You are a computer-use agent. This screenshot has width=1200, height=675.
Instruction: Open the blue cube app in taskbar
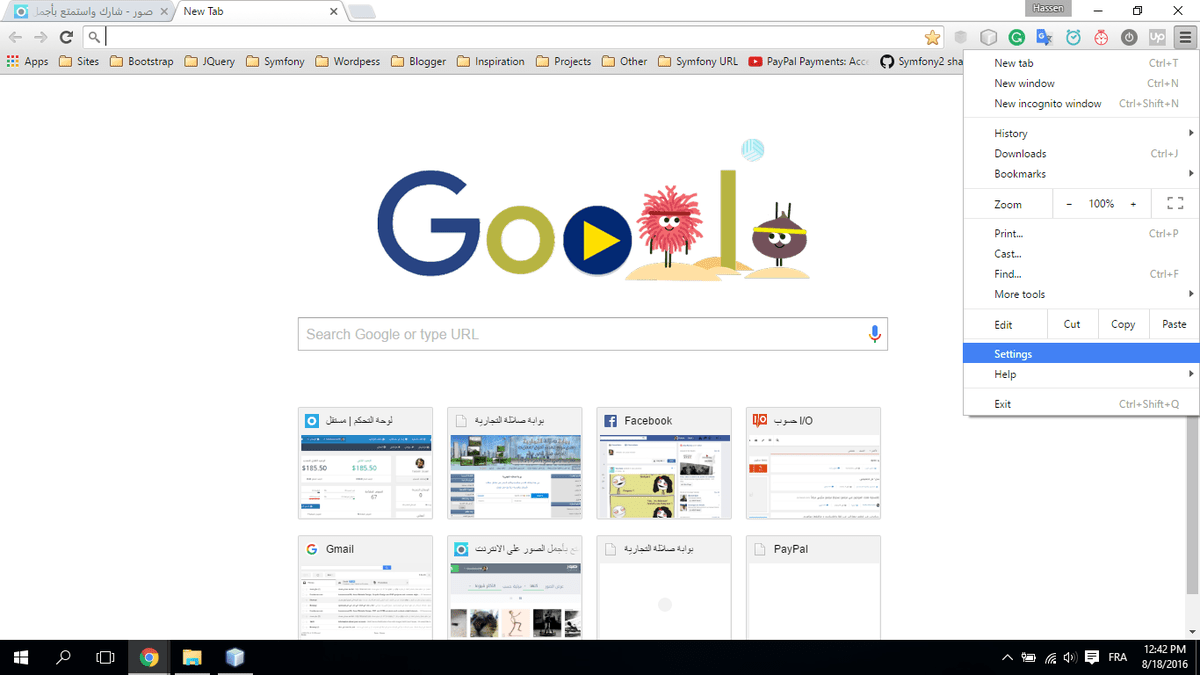(235, 657)
